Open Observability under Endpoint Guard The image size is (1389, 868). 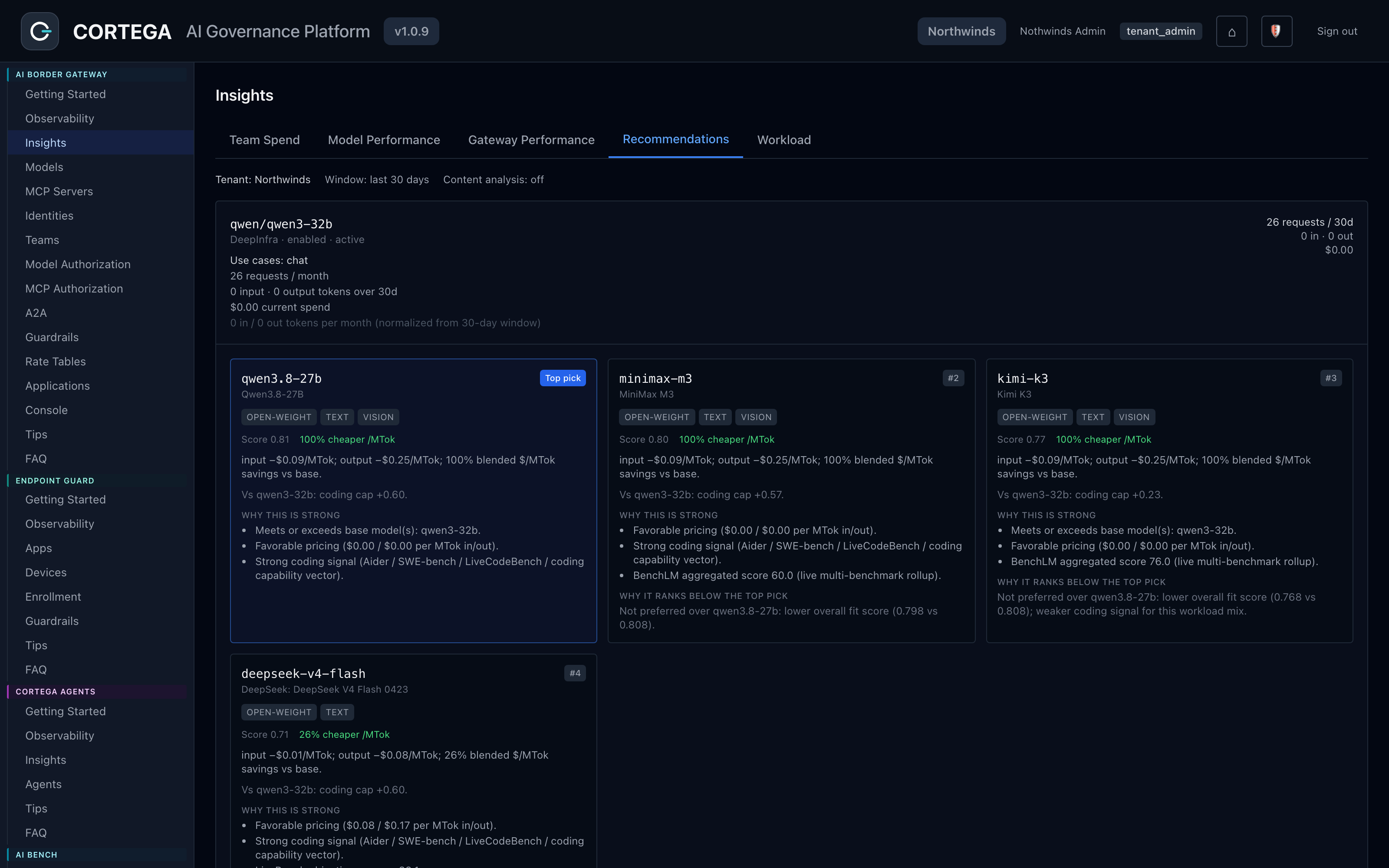(x=100, y=524)
